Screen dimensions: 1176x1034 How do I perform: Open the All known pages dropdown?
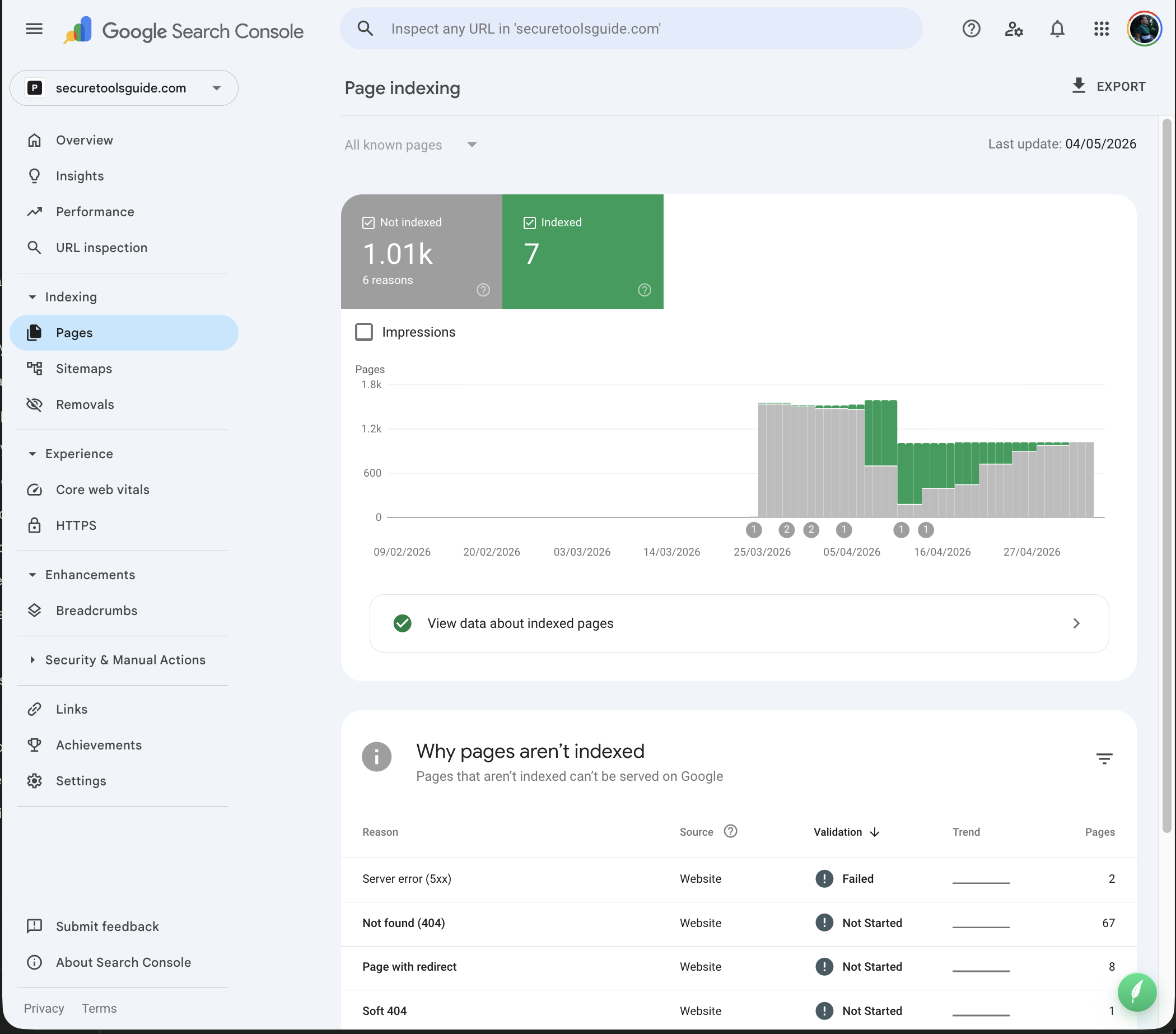(411, 145)
